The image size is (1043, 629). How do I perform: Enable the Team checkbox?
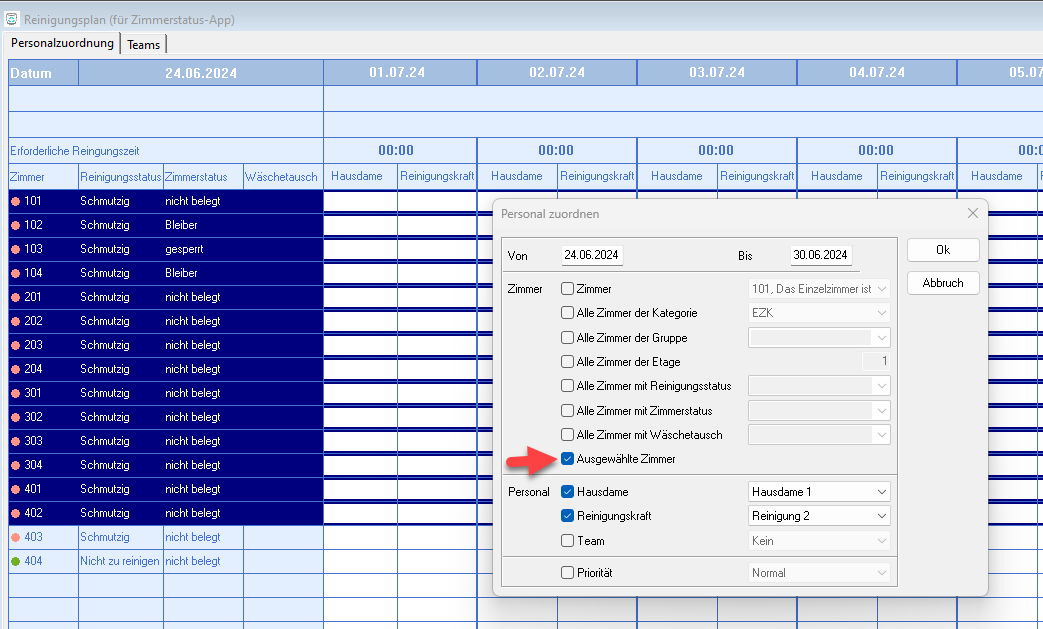567,541
